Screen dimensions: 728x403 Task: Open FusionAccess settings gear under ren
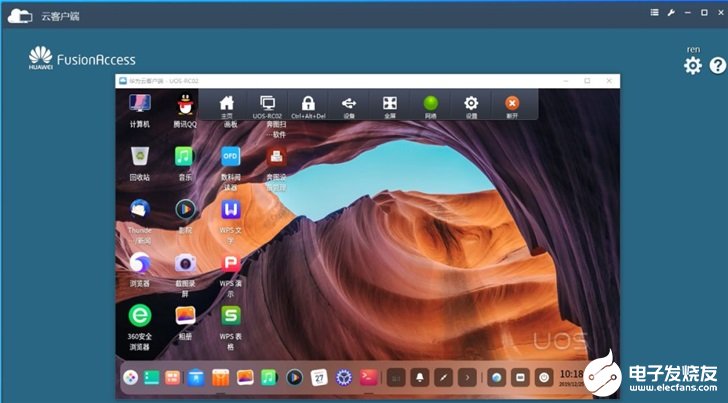692,65
